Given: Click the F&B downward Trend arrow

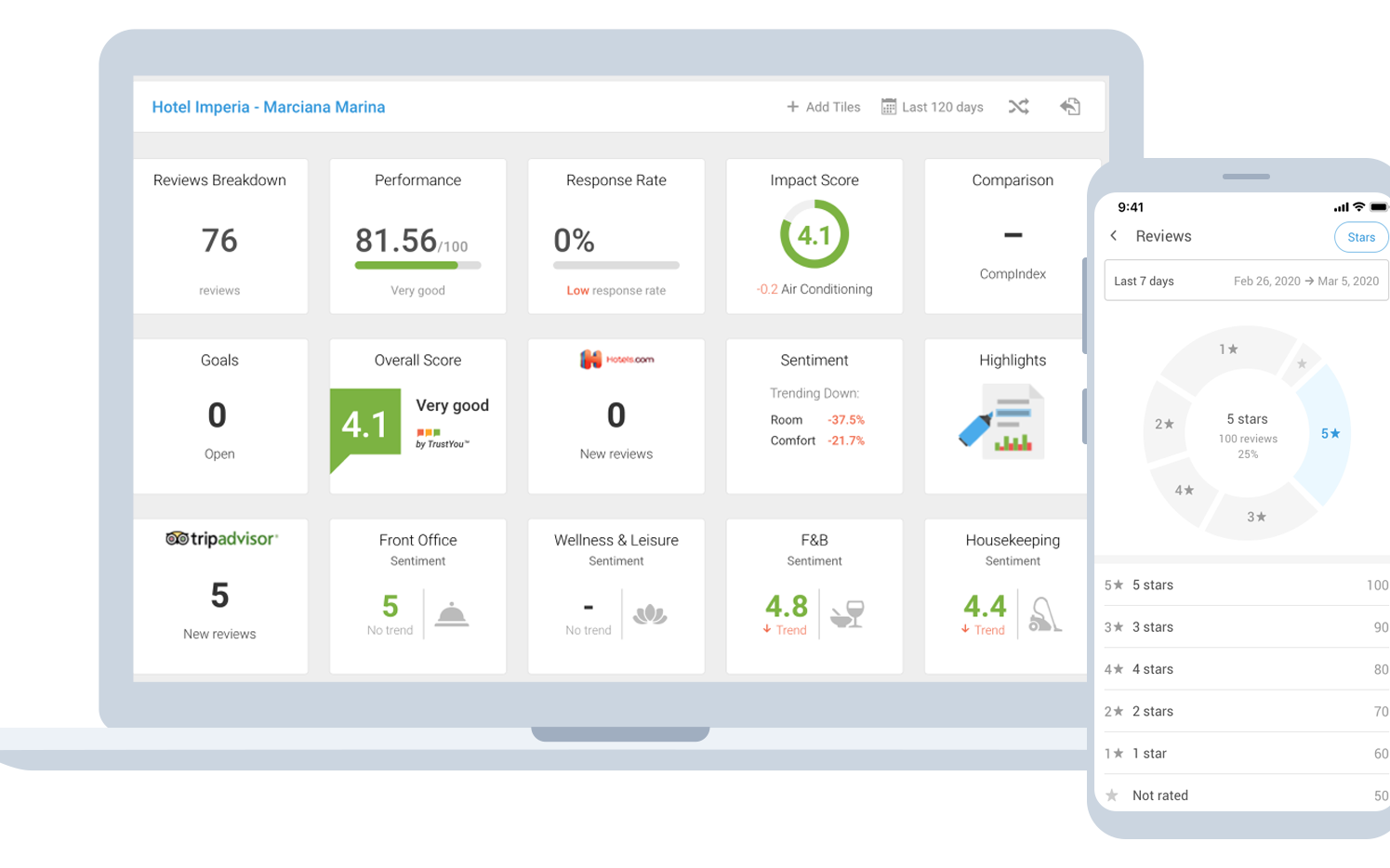Looking at the screenshot, I should (x=767, y=629).
